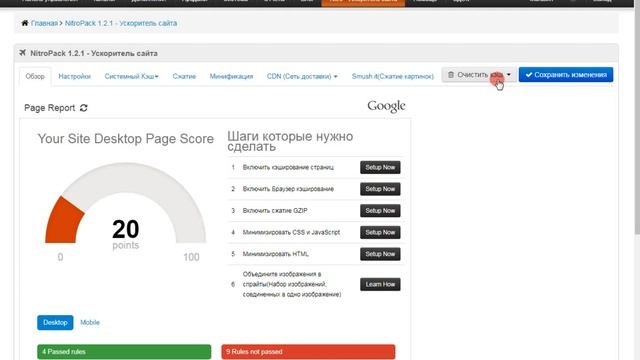Viewport: 640px width, 360px height.
Task: Click Сохранить изменения button
Action: point(566,75)
